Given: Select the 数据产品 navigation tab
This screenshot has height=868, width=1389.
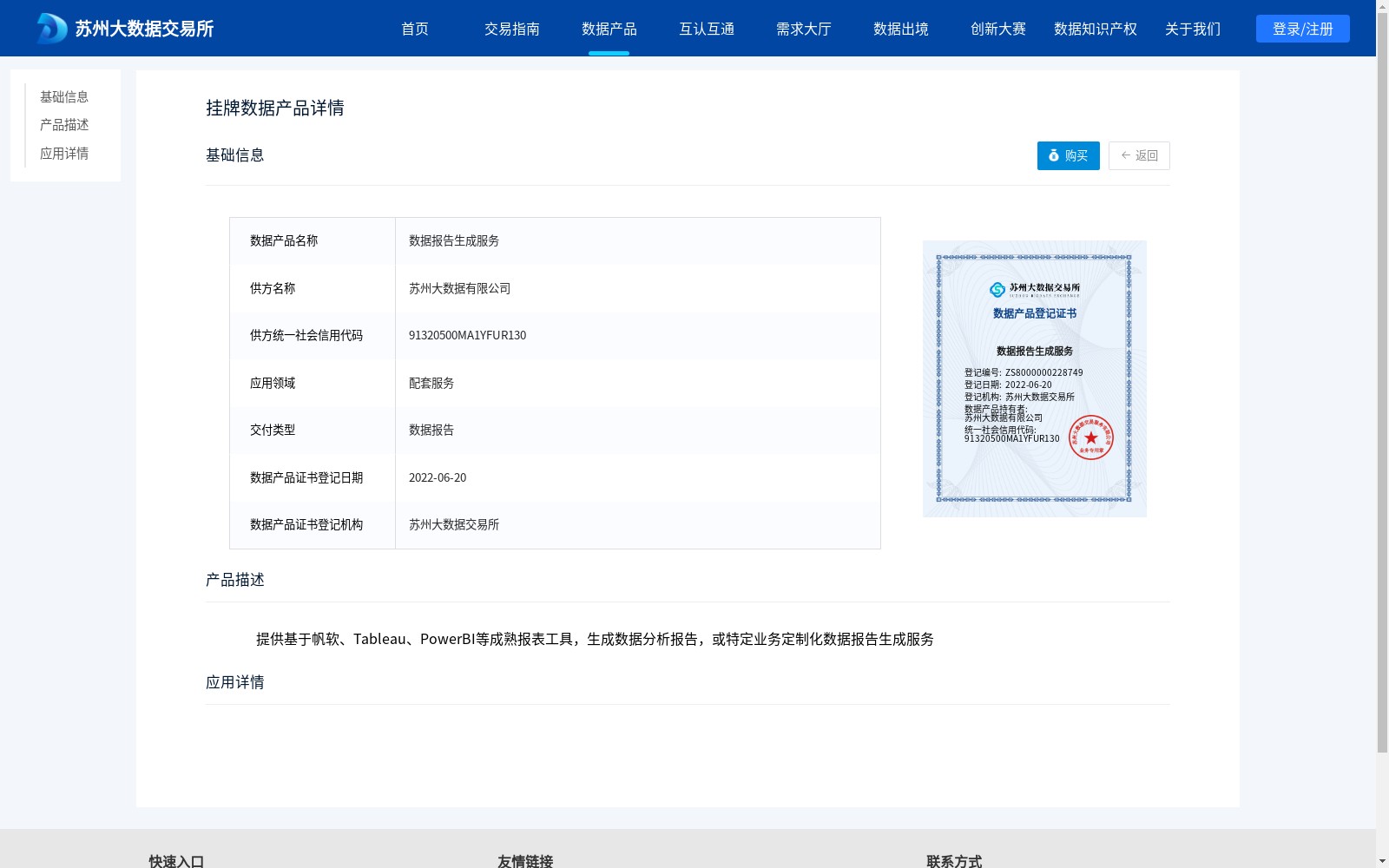Looking at the screenshot, I should point(609,29).
